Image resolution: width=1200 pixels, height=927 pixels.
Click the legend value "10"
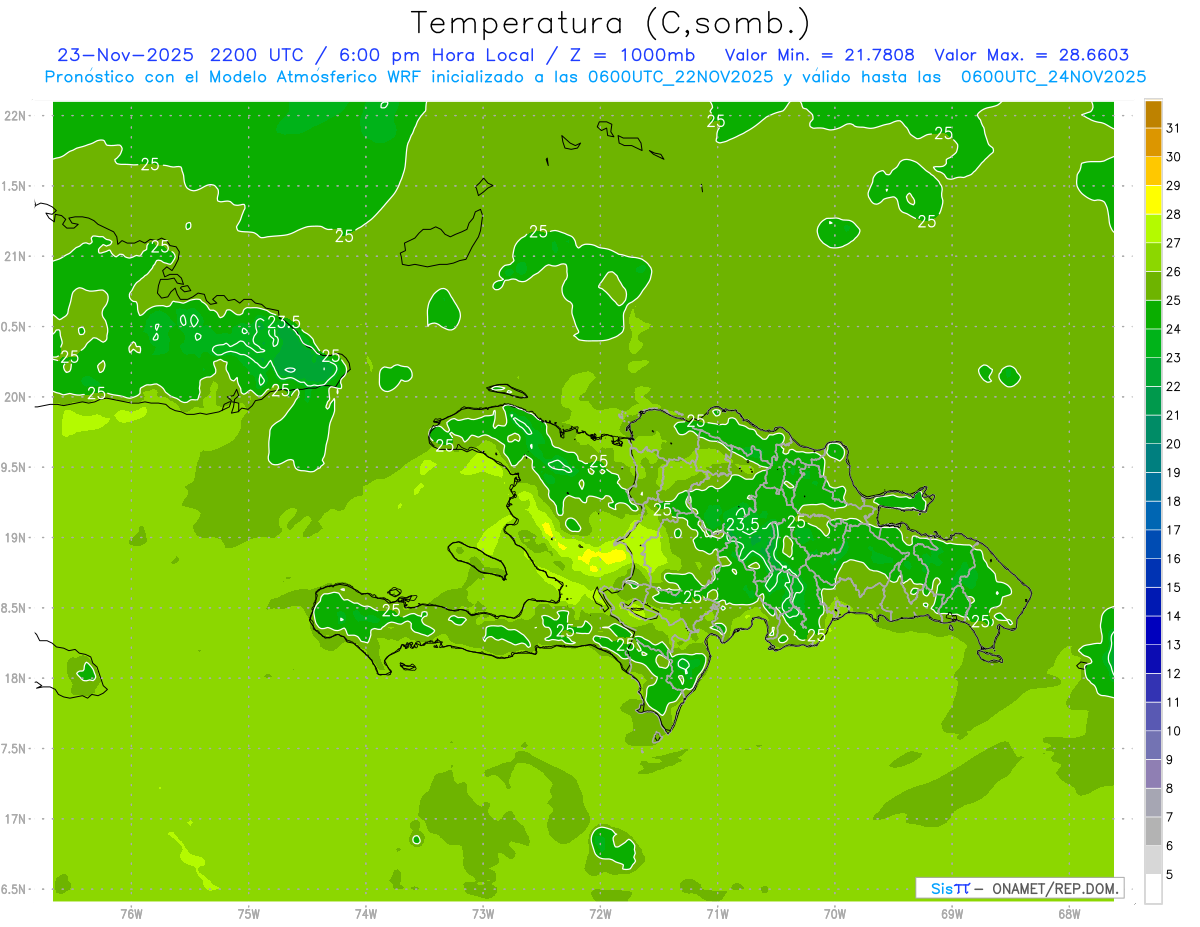(1174, 731)
